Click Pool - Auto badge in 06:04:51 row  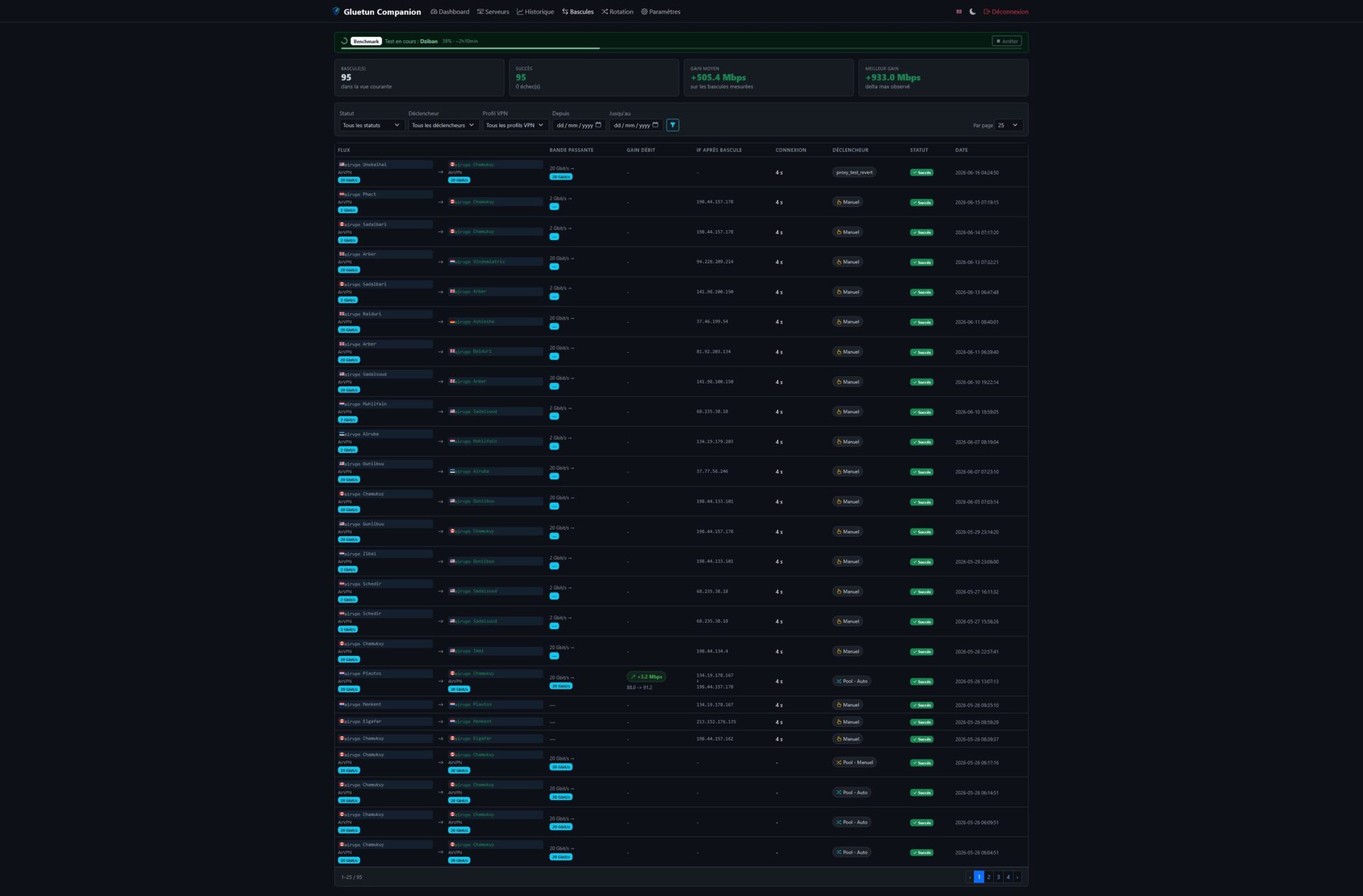[852, 852]
